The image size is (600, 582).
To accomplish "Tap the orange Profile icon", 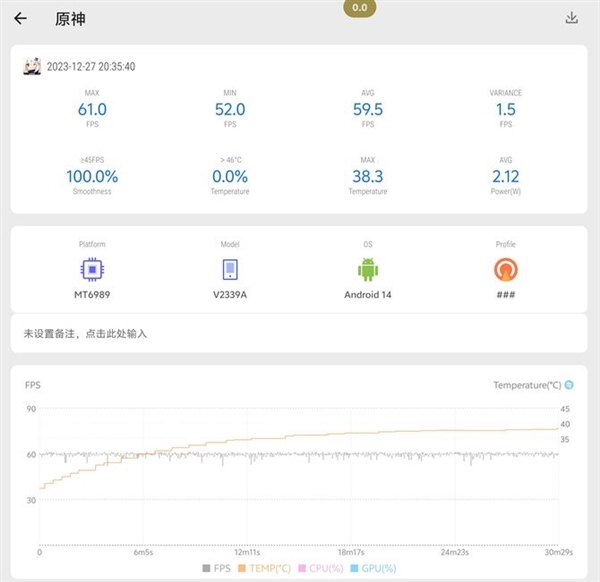I will tap(507, 270).
